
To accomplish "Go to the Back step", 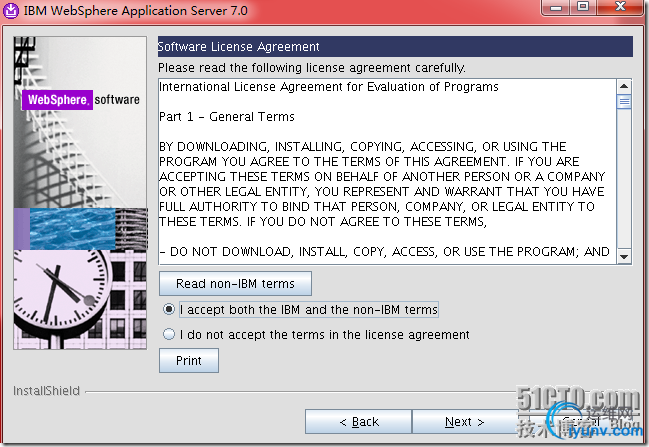I will tap(358, 422).
